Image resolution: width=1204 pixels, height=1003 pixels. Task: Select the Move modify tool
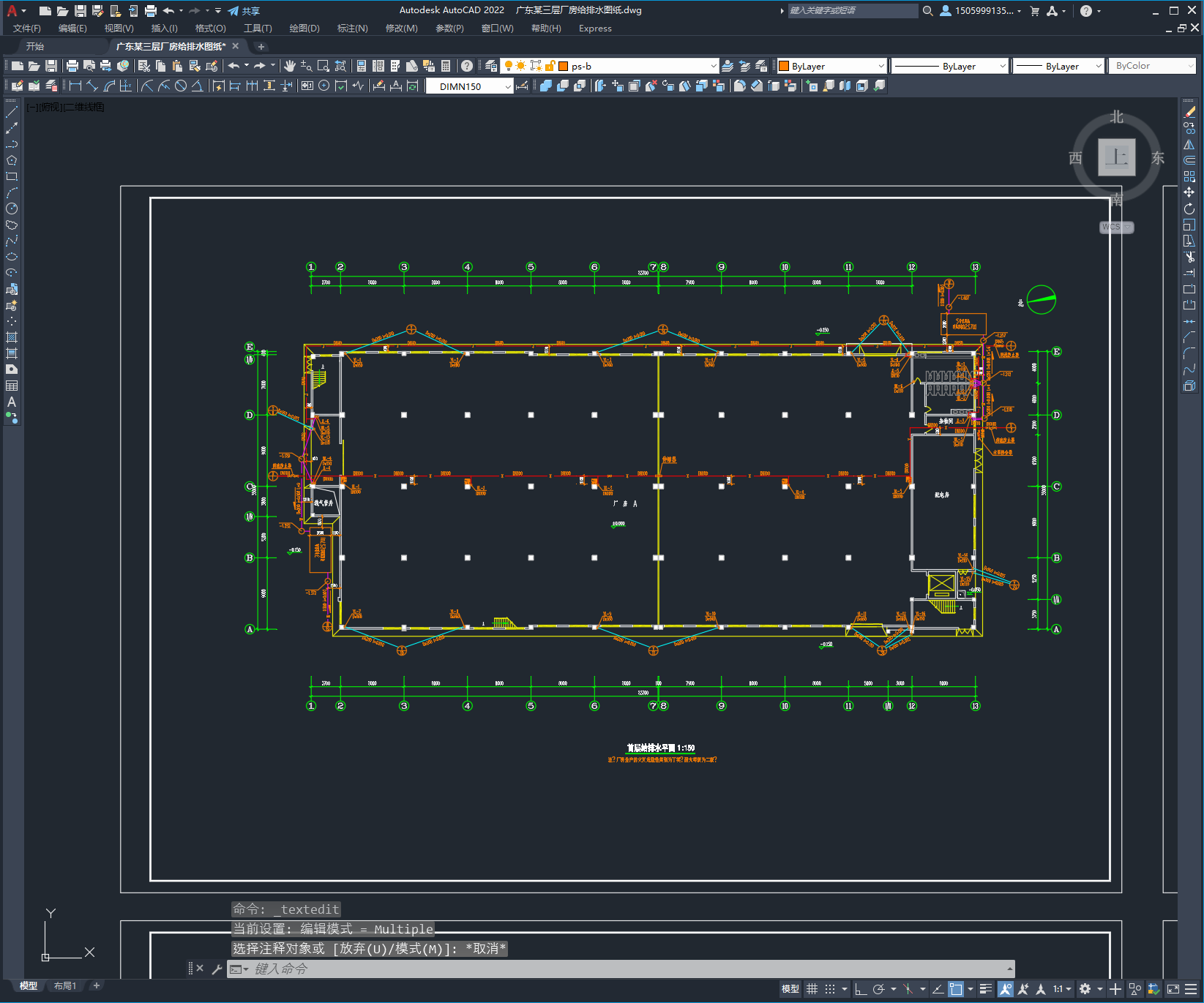point(1189,192)
